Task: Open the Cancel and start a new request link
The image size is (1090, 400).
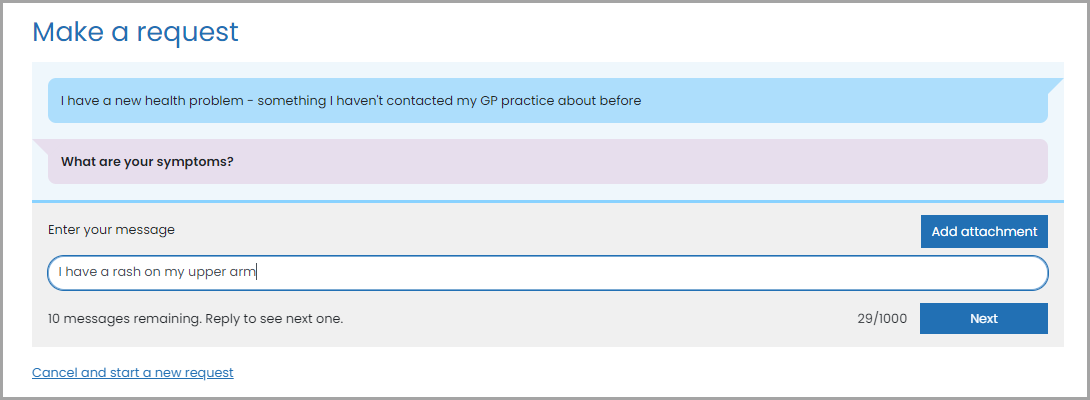Action: click(132, 373)
